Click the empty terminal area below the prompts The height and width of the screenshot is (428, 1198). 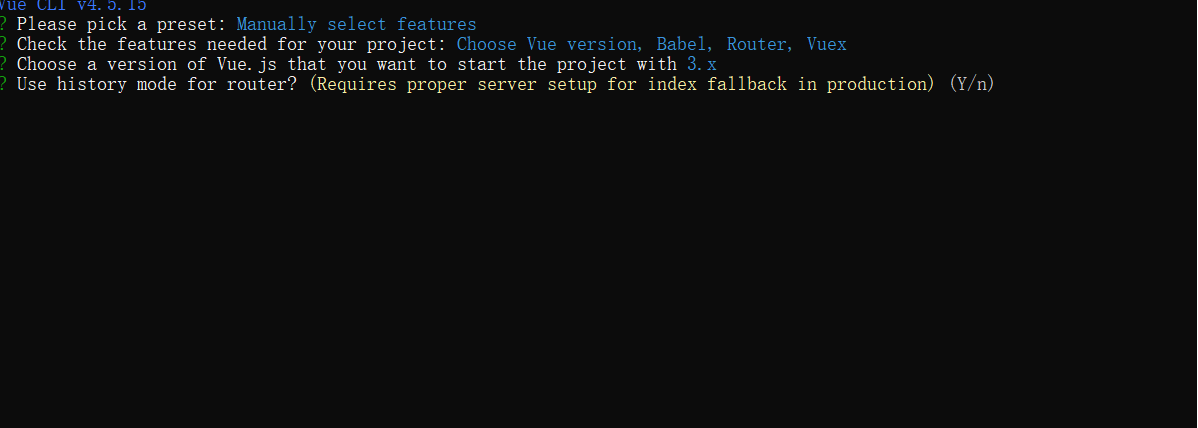[x=599, y=260]
